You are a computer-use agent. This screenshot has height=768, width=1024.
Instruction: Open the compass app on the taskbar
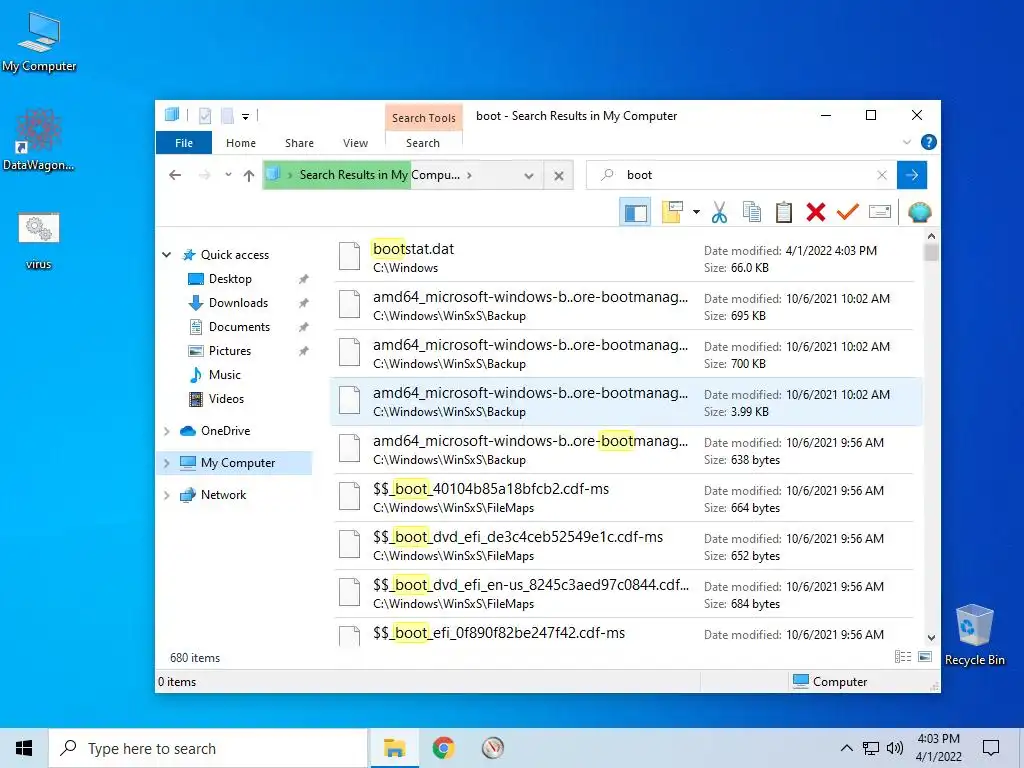tap(492, 748)
